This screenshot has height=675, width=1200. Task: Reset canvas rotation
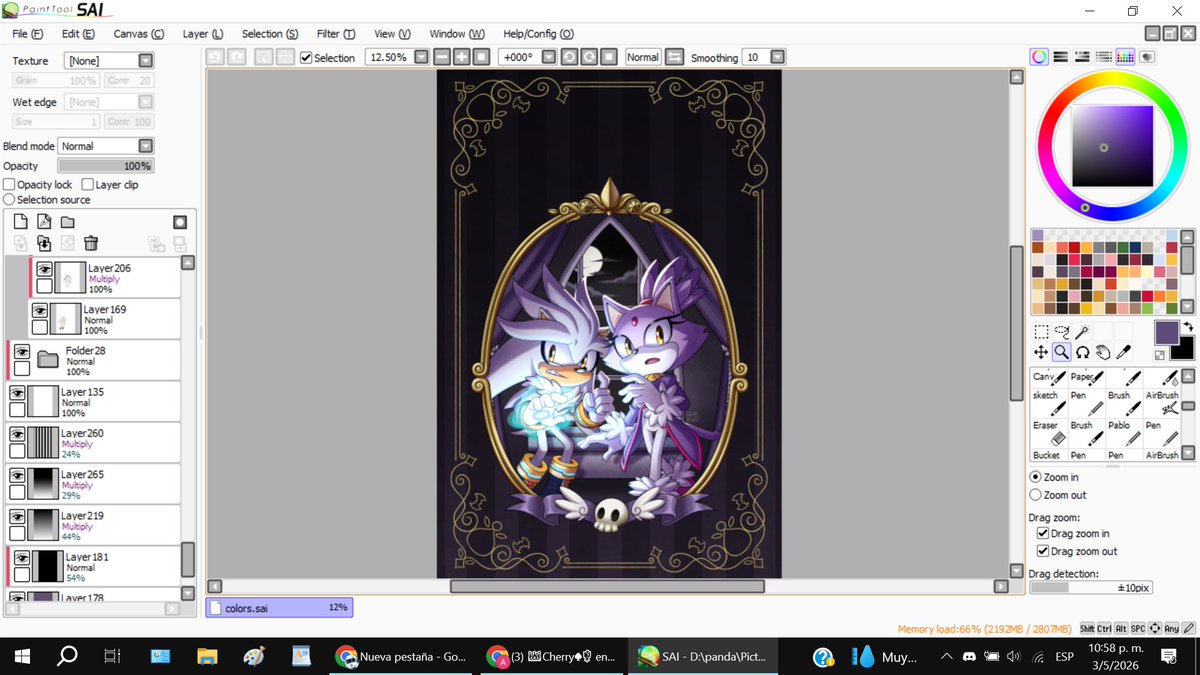coord(608,57)
